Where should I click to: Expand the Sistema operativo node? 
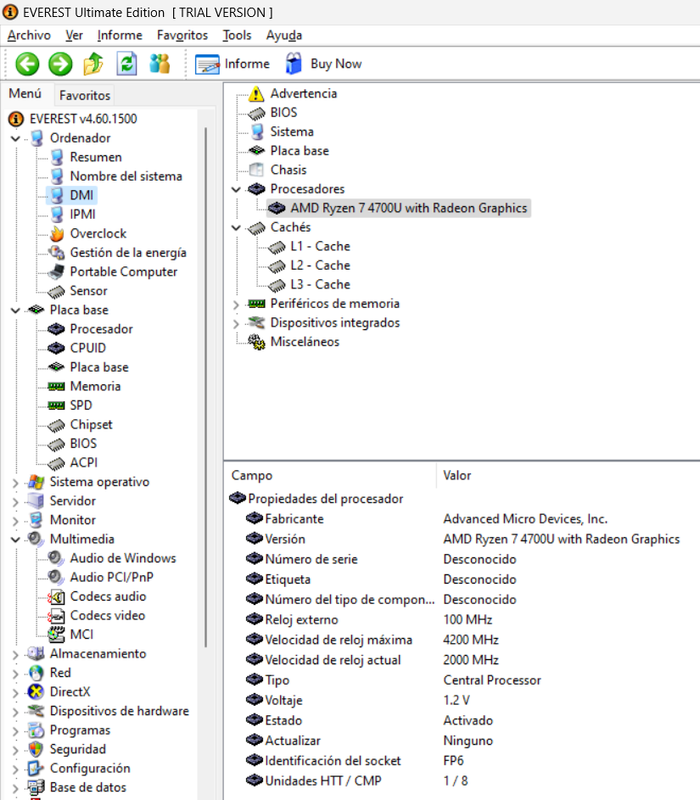point(15,482)
